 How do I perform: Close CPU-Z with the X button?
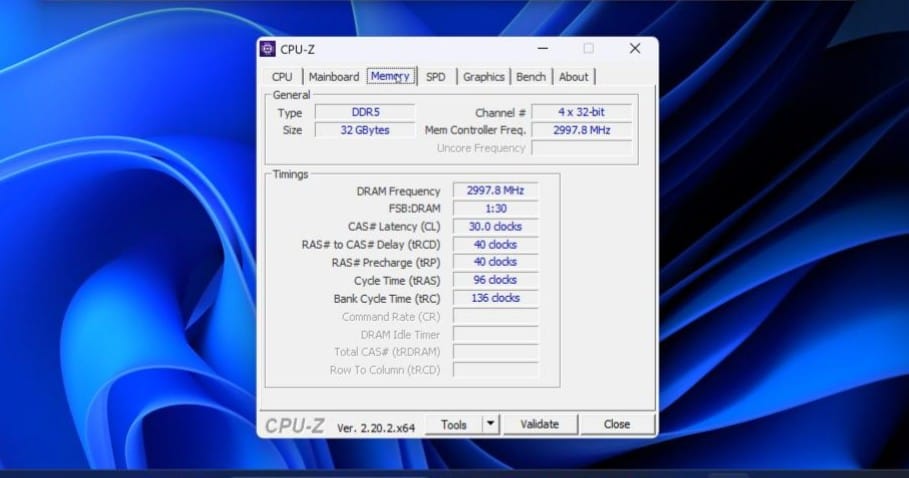click(635, 49)
